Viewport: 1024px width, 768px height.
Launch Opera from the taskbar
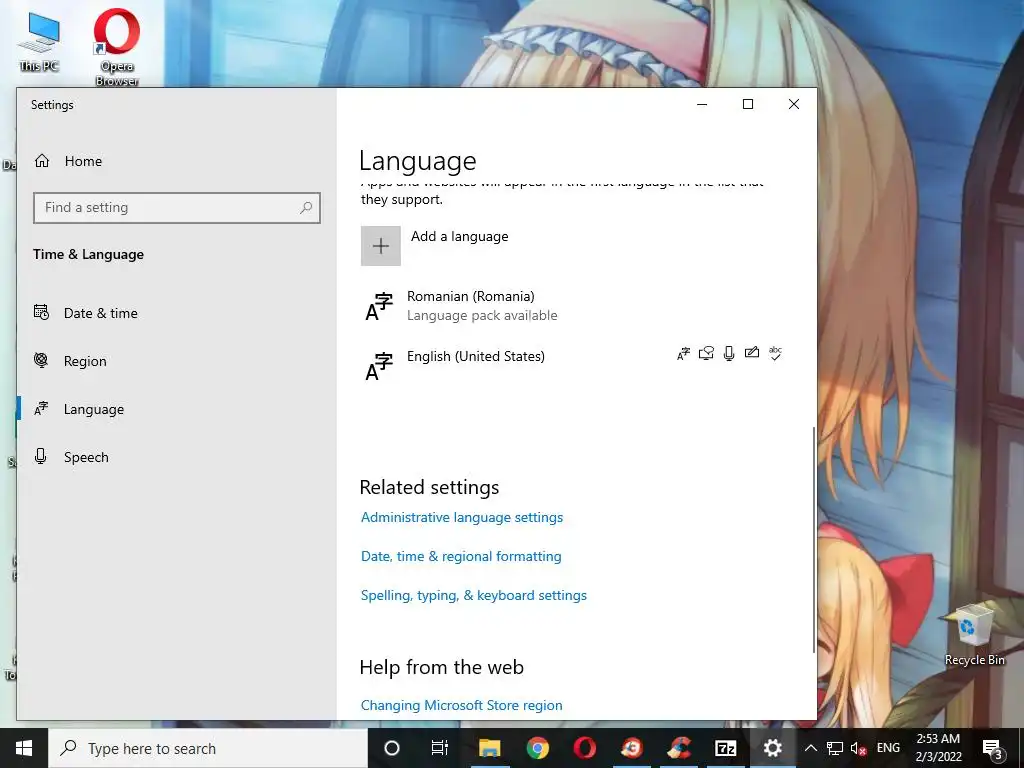coord(584,748)
